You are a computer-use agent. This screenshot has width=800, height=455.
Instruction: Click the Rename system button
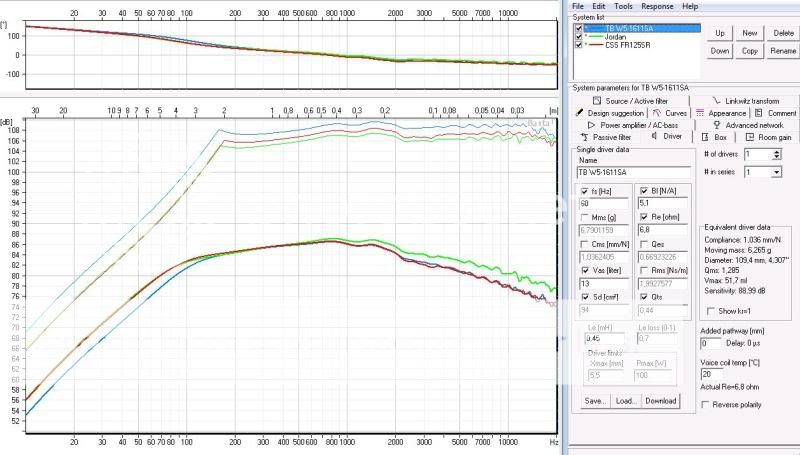coord(783,50)
